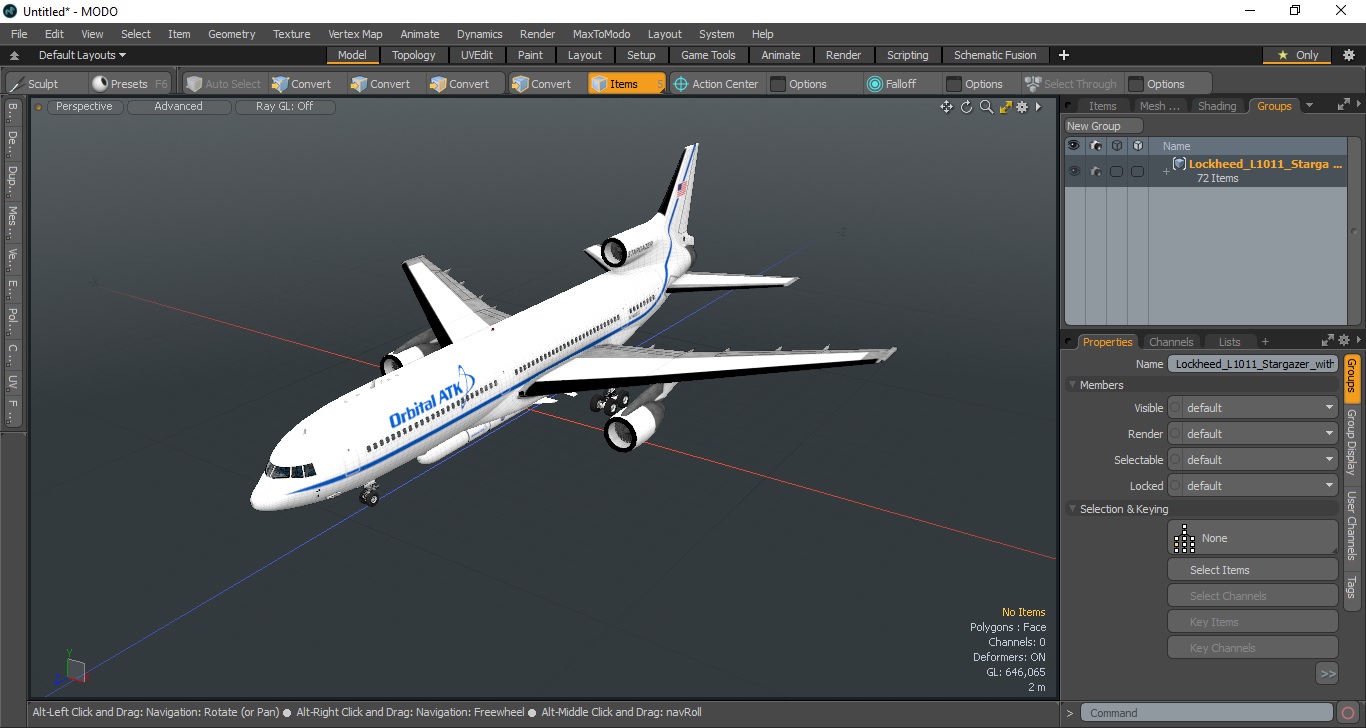
Task: Open the Groups panel tab dropdown arrow
Action: (1309, 106)
